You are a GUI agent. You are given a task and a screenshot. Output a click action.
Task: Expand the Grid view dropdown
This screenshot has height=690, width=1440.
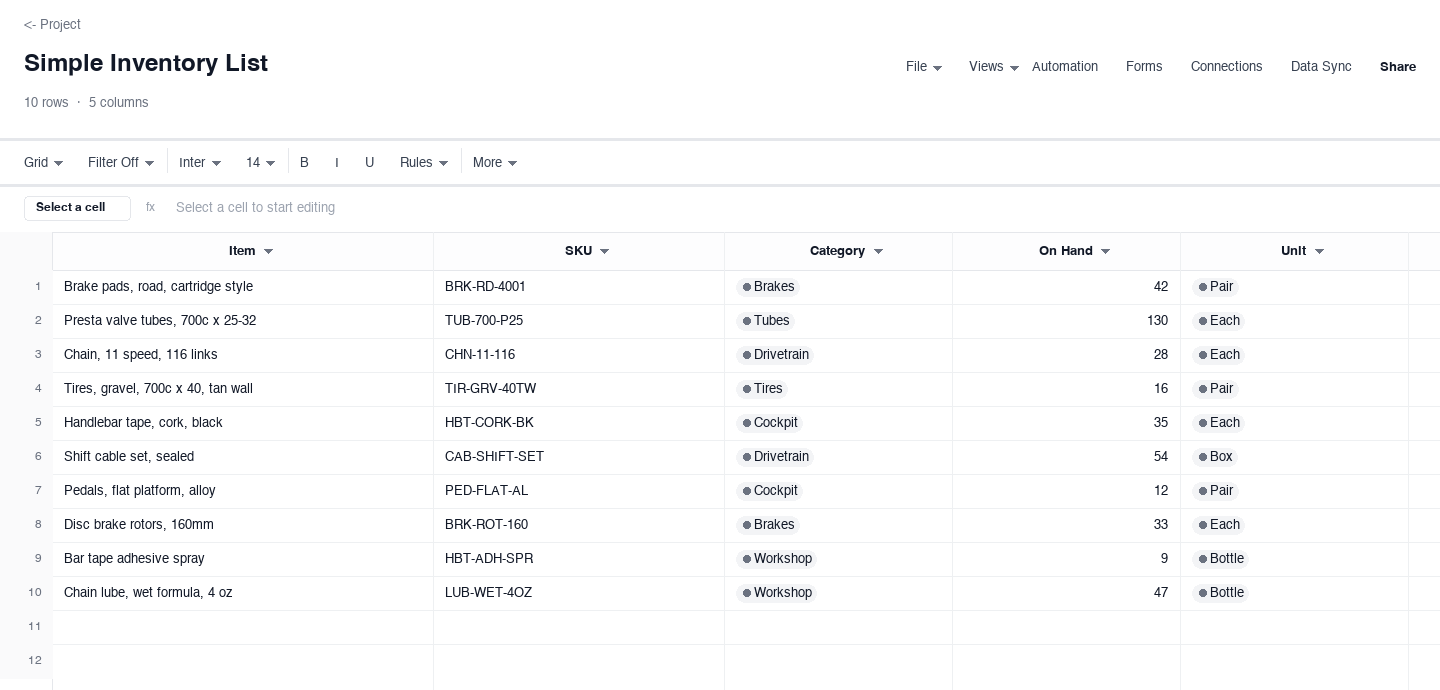coord(44,162)
